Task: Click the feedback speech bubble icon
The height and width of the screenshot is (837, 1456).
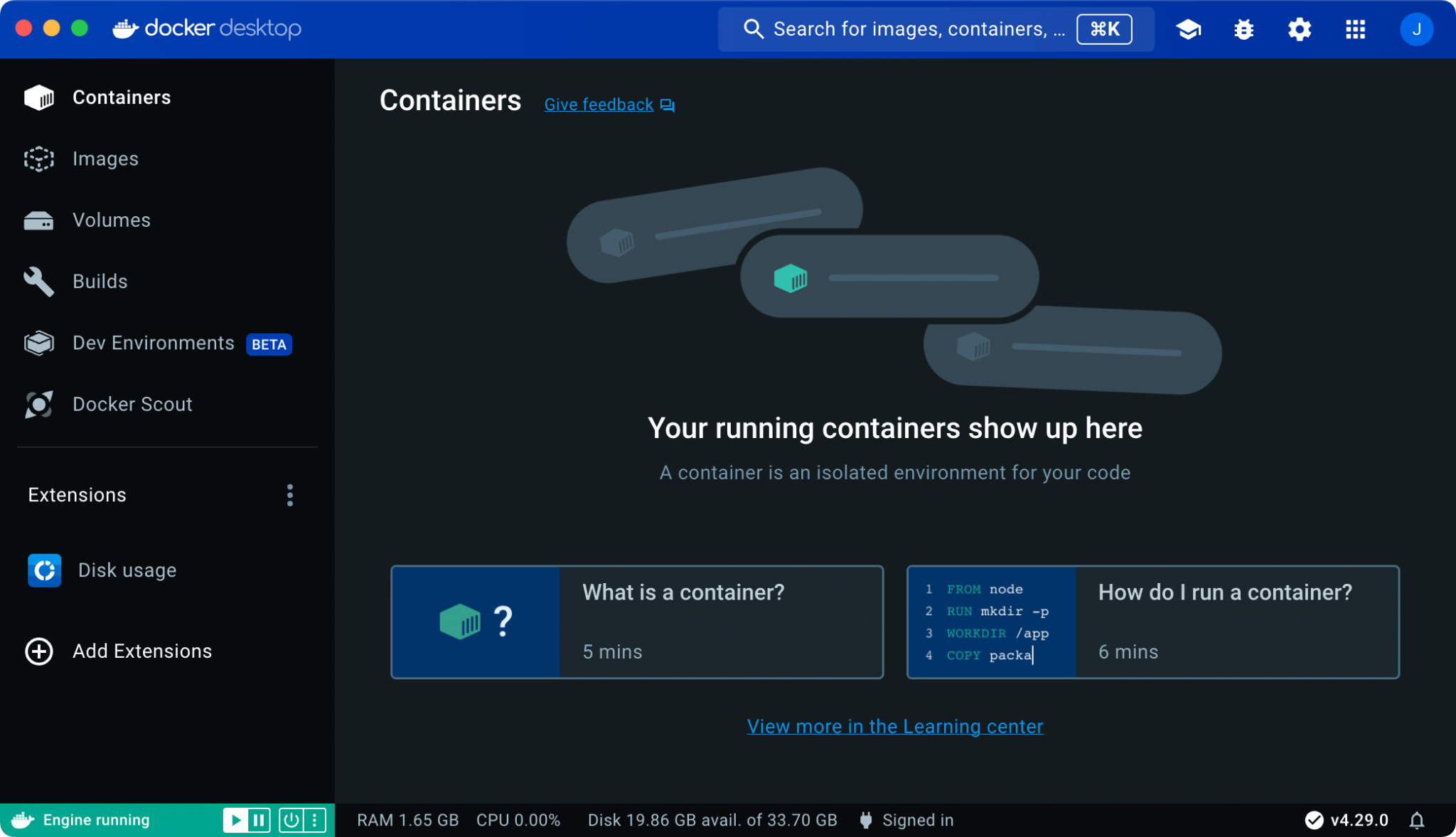Action: [x=668, y=105]
